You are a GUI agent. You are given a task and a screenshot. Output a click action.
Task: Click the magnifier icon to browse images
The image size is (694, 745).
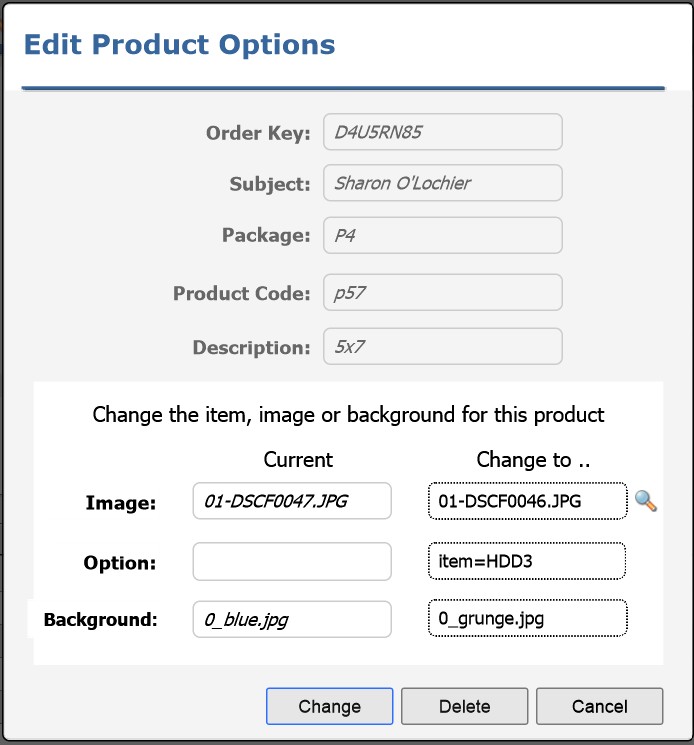(646, 501)
